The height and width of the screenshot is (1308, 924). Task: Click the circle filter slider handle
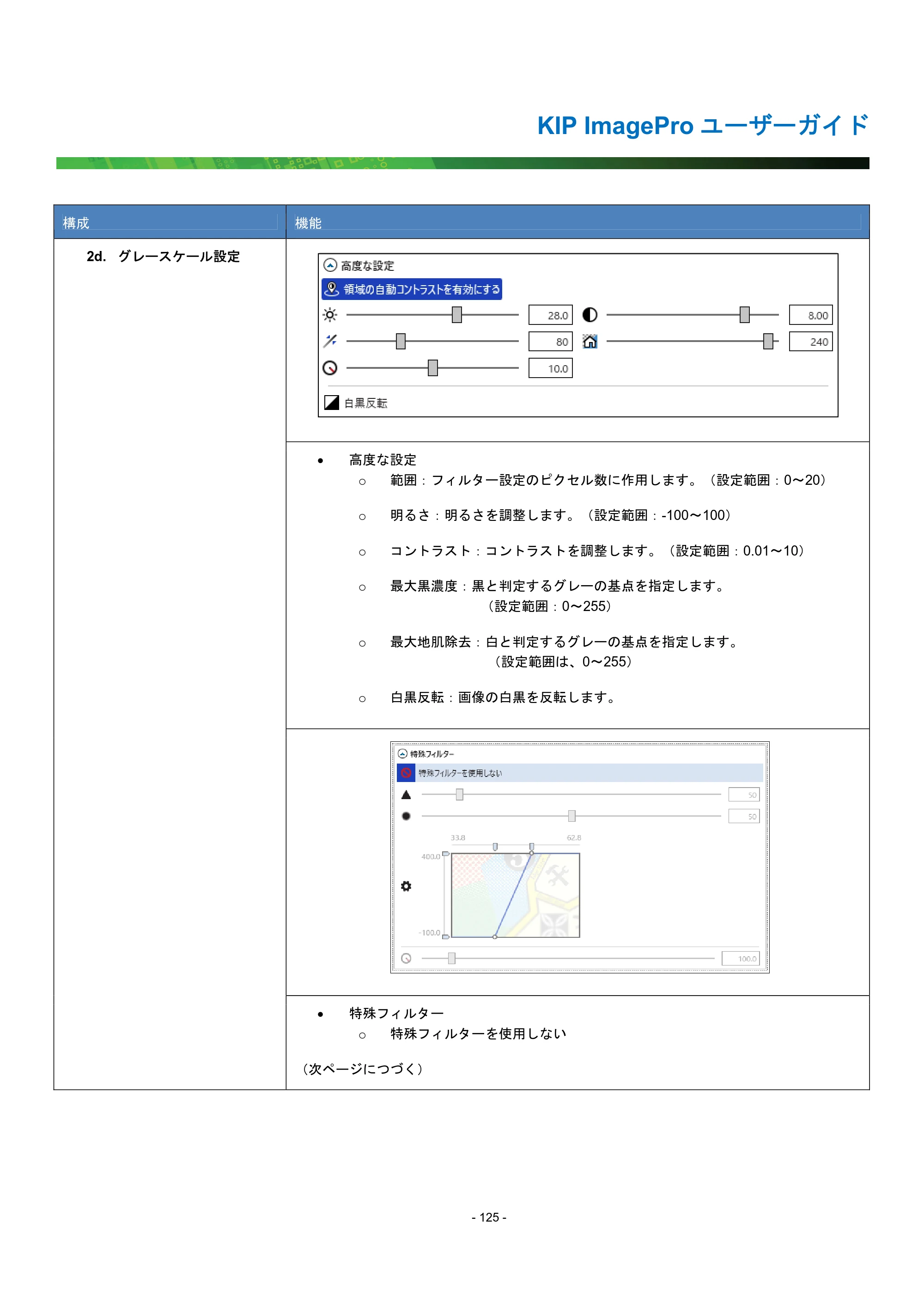(571, 816)
